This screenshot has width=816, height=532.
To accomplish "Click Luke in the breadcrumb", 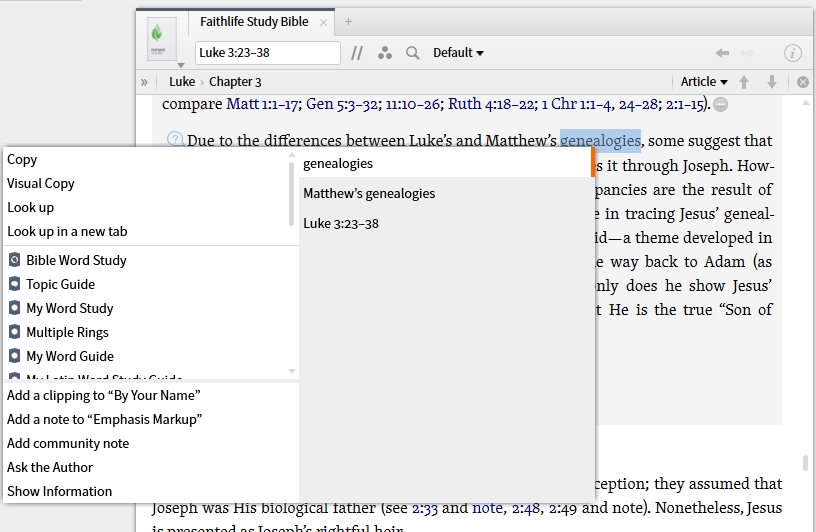I will click(182, 82).
